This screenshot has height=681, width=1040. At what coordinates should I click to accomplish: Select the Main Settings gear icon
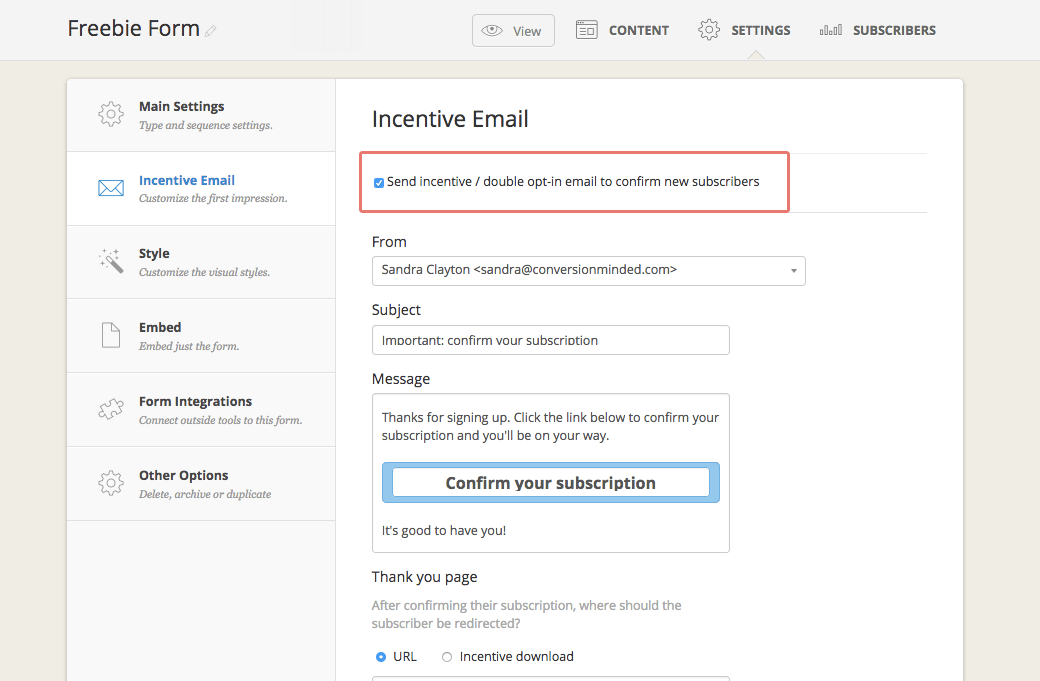(x=111, y=114)
